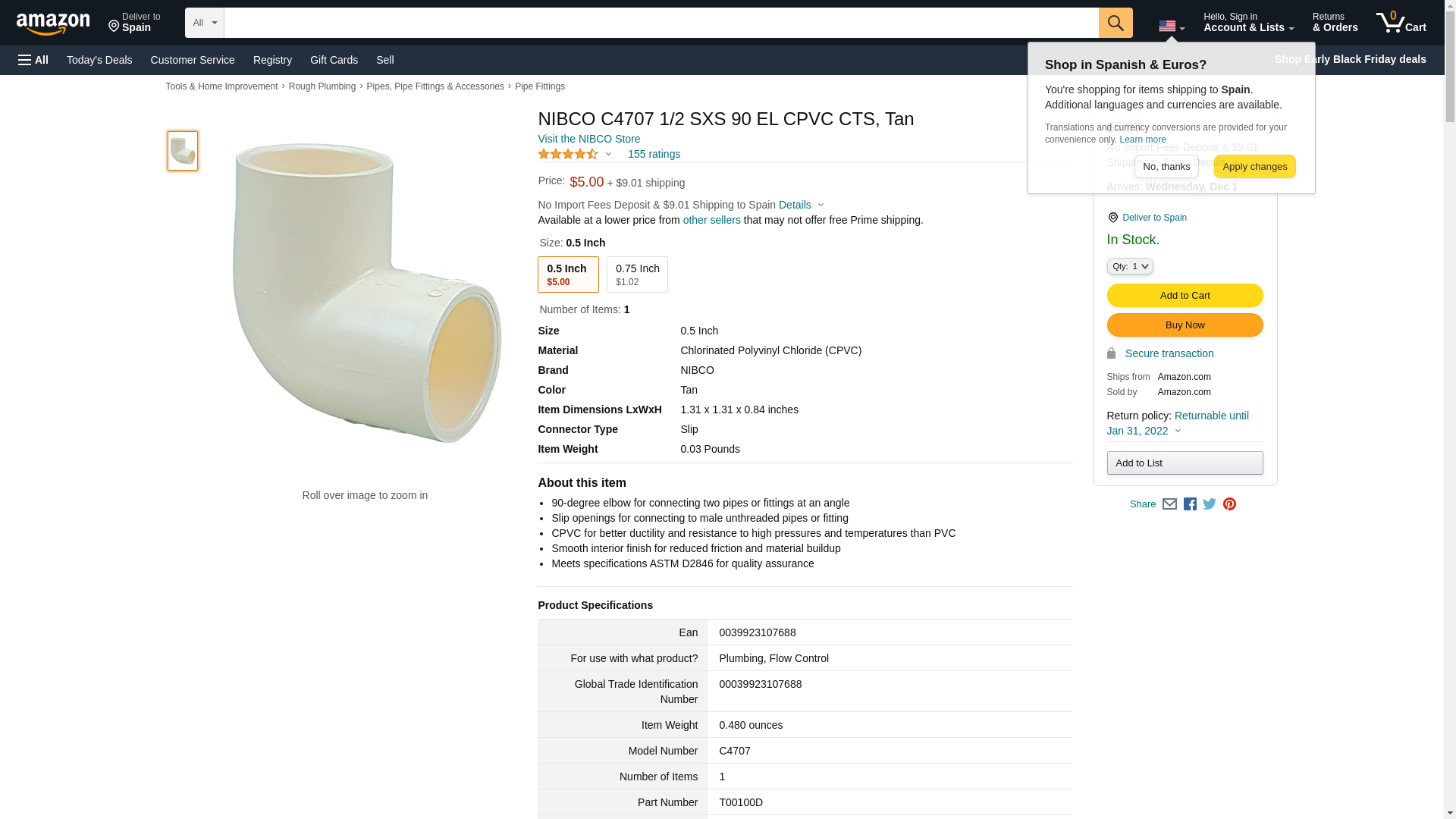Select the 0.75 Inch size option

pyautogui.click(x=637, y=275)
